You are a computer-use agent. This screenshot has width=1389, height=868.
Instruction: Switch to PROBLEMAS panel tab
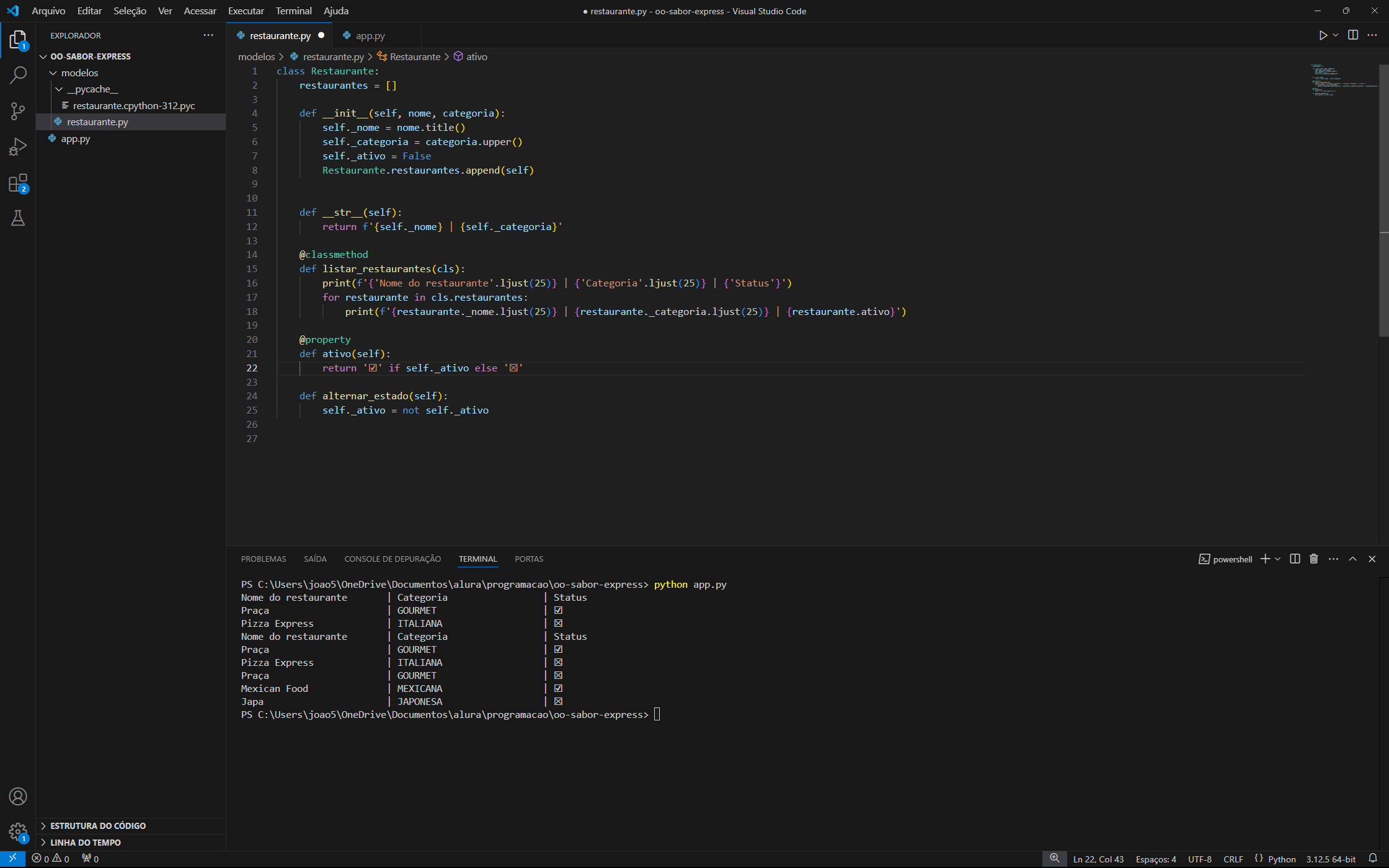tap(264, 559)
